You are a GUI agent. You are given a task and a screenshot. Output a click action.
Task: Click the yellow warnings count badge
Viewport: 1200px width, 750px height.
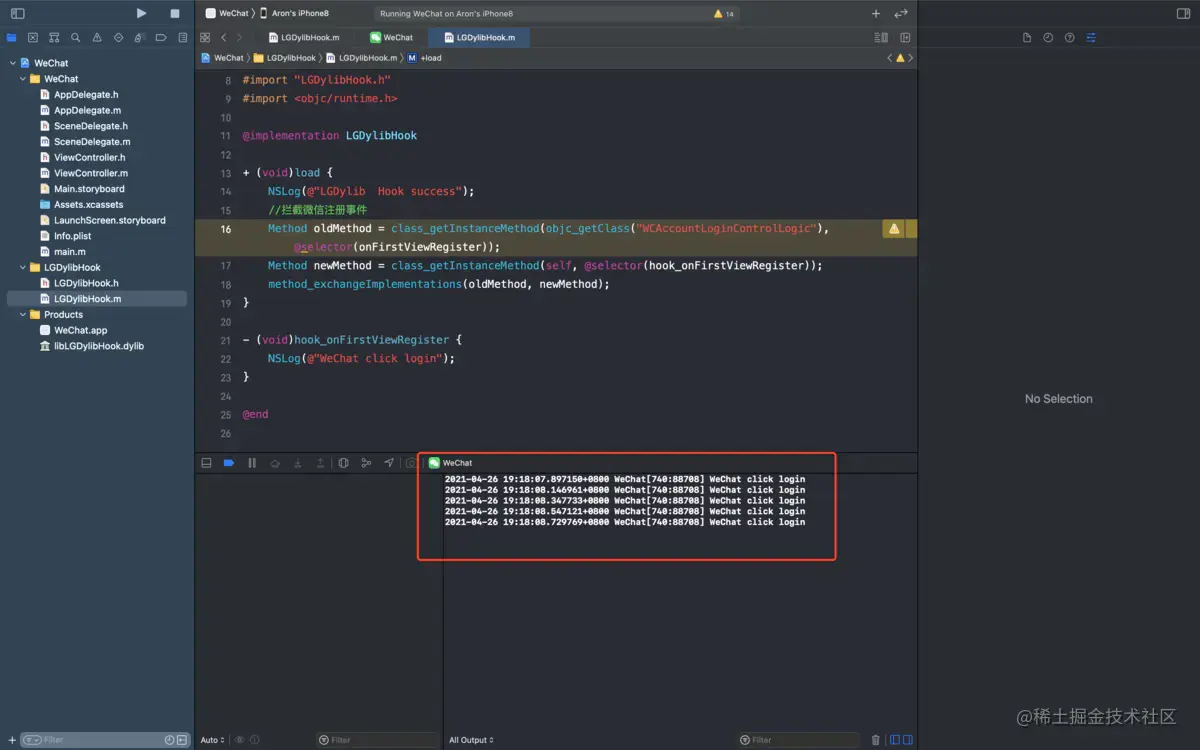tap(724, 14)
